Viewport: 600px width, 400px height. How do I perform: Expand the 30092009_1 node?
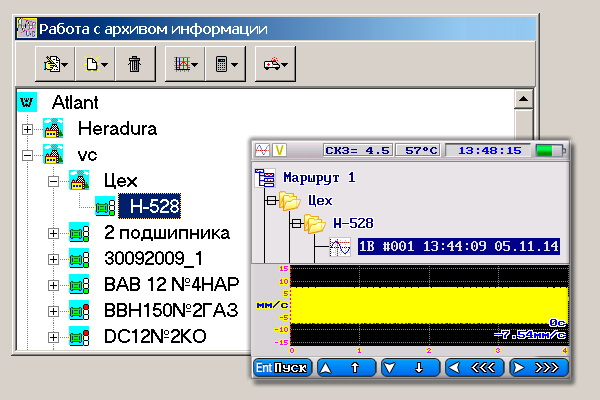[x=53, y=259]
